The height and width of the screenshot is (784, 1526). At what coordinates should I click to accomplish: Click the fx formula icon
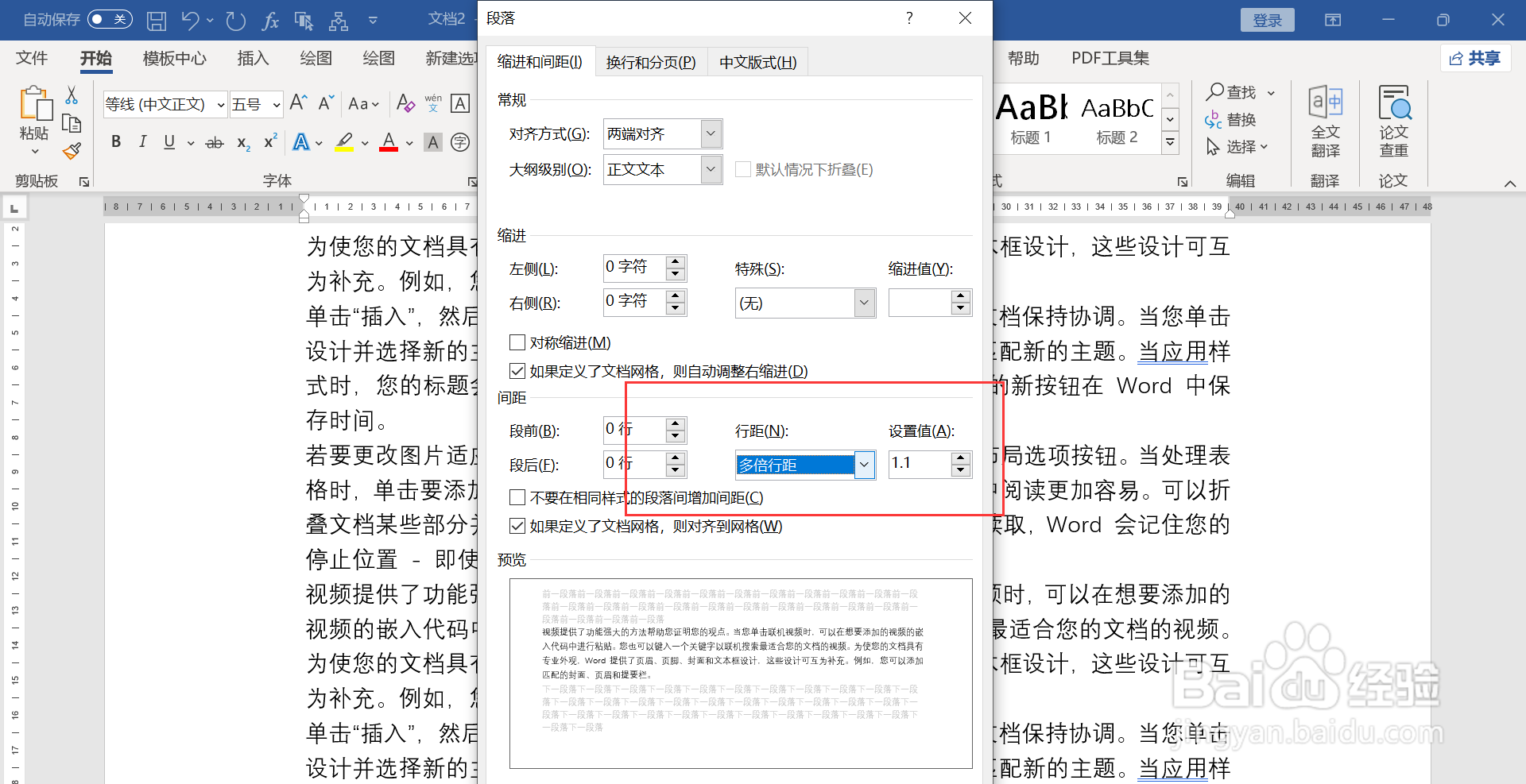270,20
